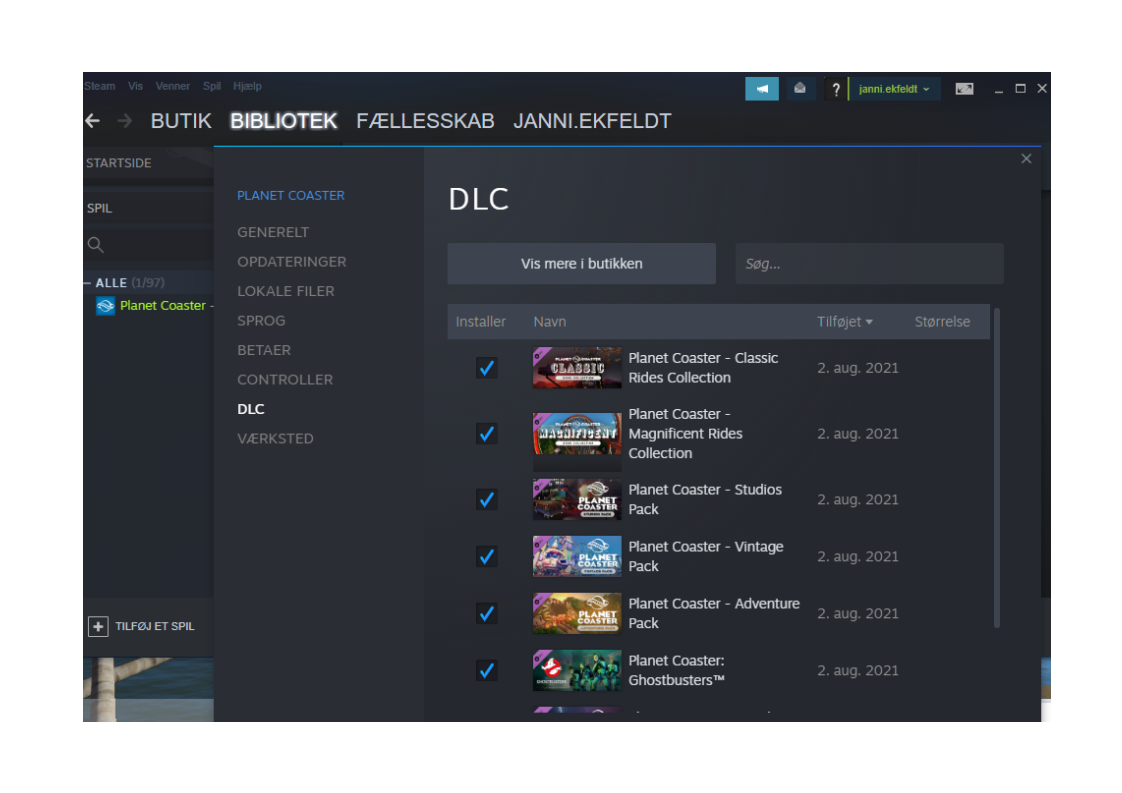The width and height of the screenshot is (1122, 793).
Task: Open the Vis menu
Action: [x=135, y=86]
